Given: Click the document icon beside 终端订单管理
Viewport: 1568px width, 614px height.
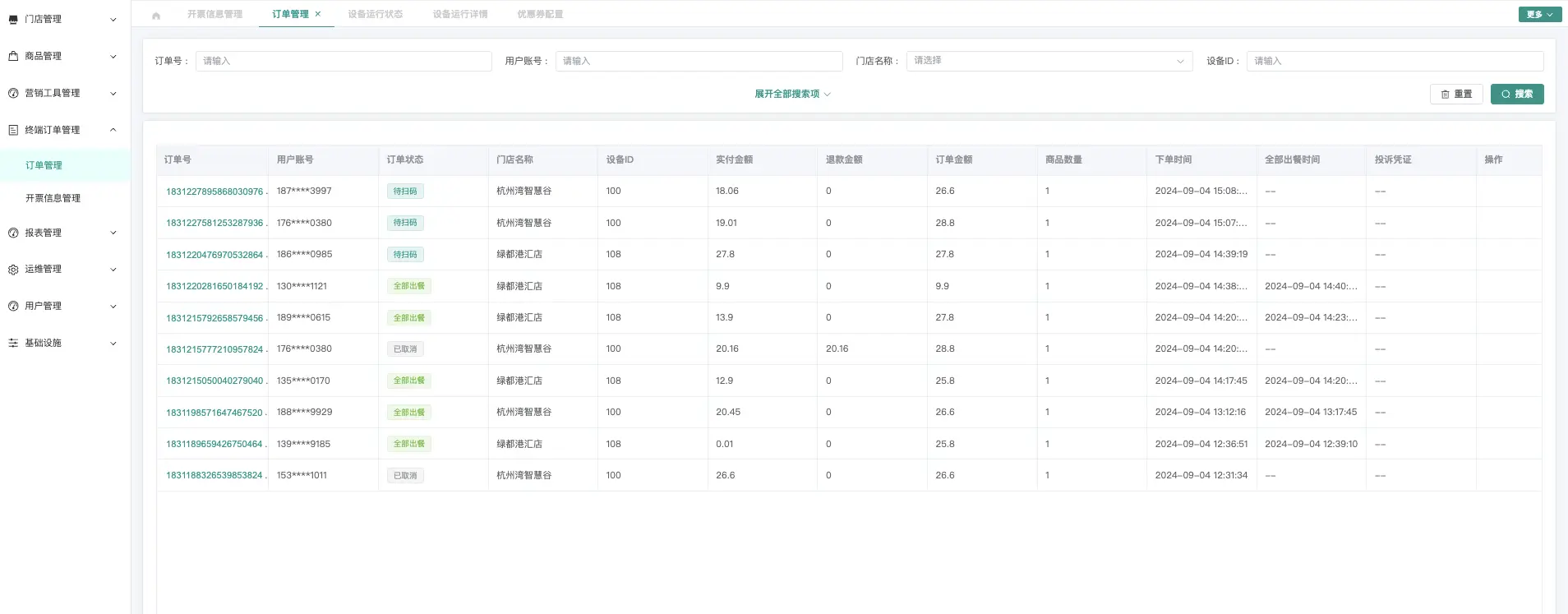Looking at the screenshot, I should (x=13, y=130).
